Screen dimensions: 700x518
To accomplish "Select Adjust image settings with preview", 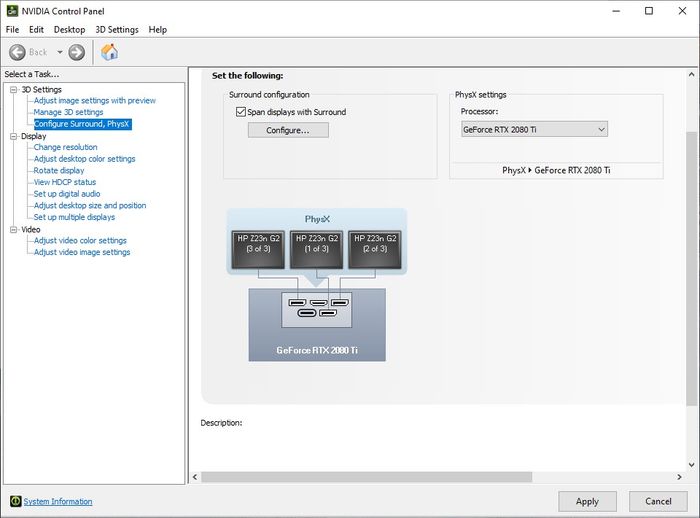I will [x=95, y=100].
